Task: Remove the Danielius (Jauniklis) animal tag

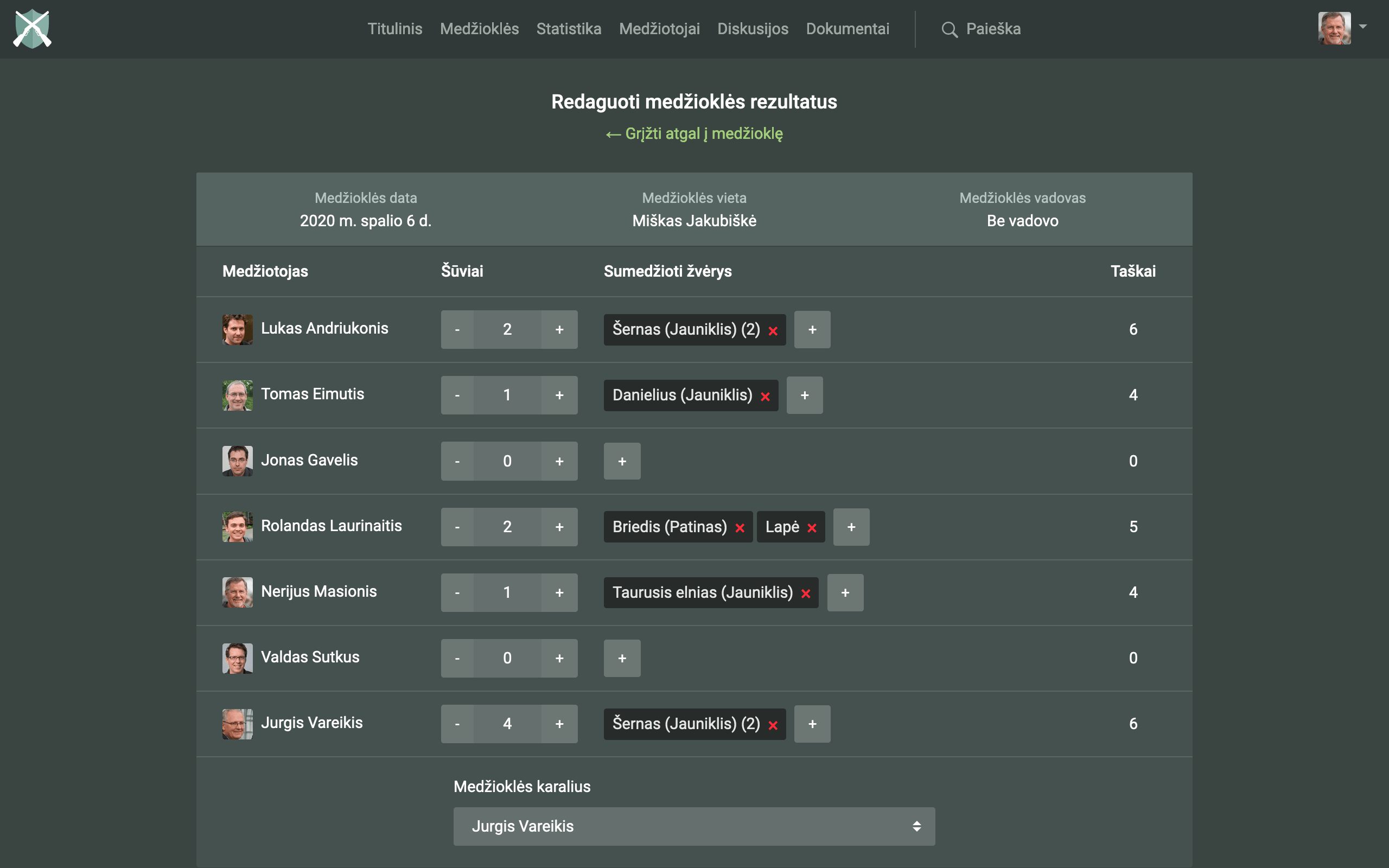Action: [765, 396]
